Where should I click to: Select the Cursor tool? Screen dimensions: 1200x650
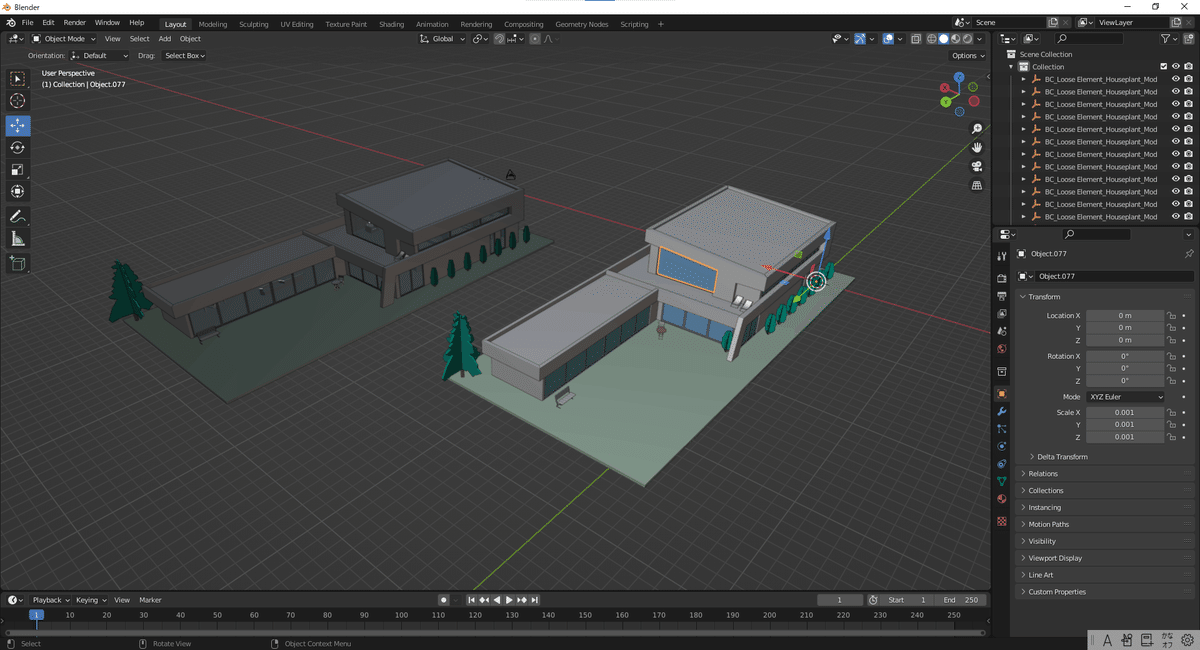click(17, 101)
